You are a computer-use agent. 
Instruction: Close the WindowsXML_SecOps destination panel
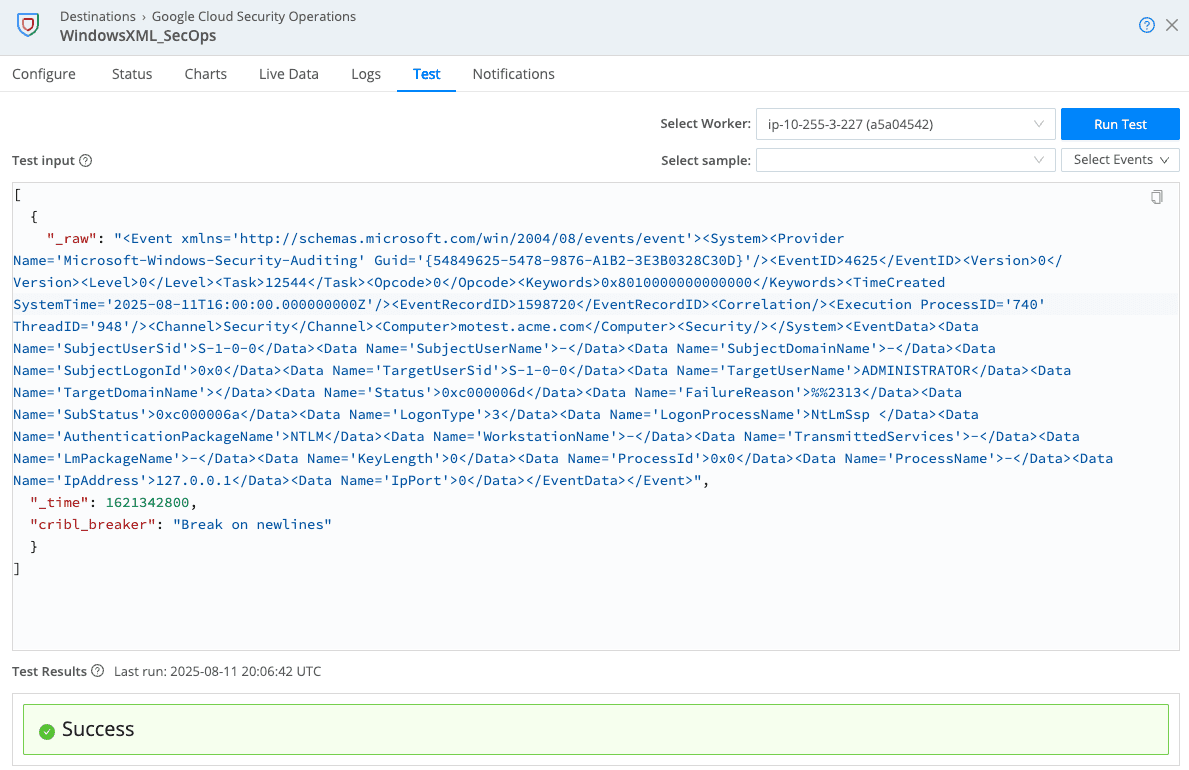point(1172,26)
